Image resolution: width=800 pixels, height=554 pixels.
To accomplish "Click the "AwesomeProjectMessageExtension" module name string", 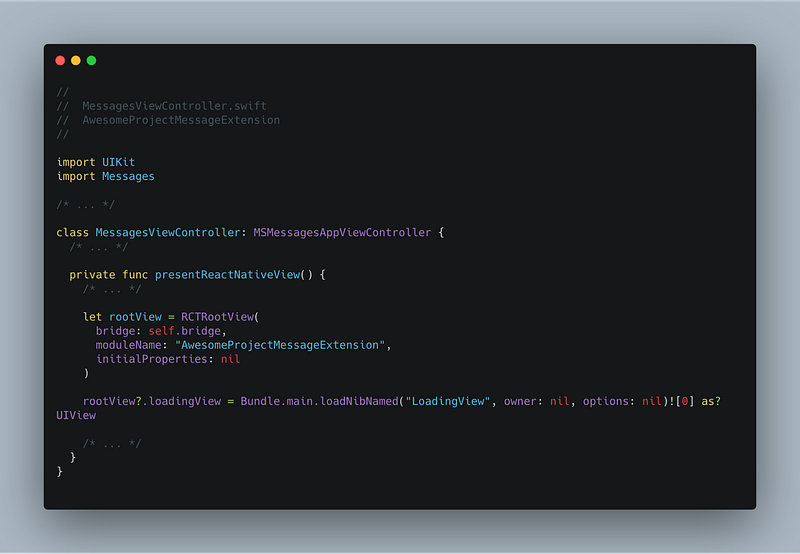I will pyautogui.click(x=280, y=345).
